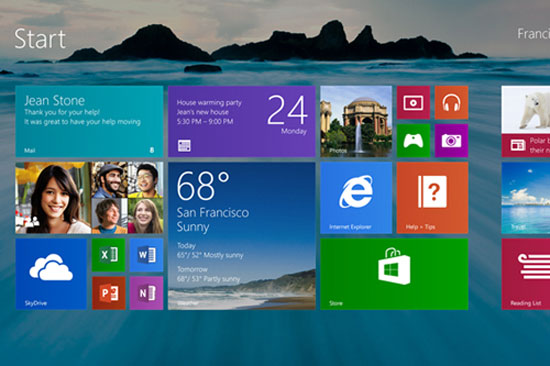
Task: Launch the Music headphones tile
Action: [451, 103]
